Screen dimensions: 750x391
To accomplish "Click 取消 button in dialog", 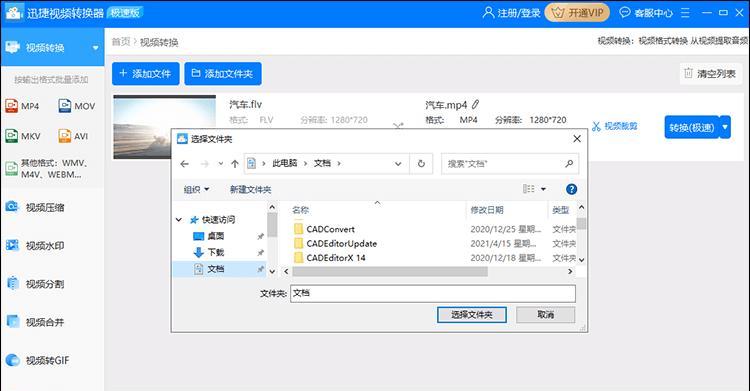I will pyautogui.click(x=545, y=315).
